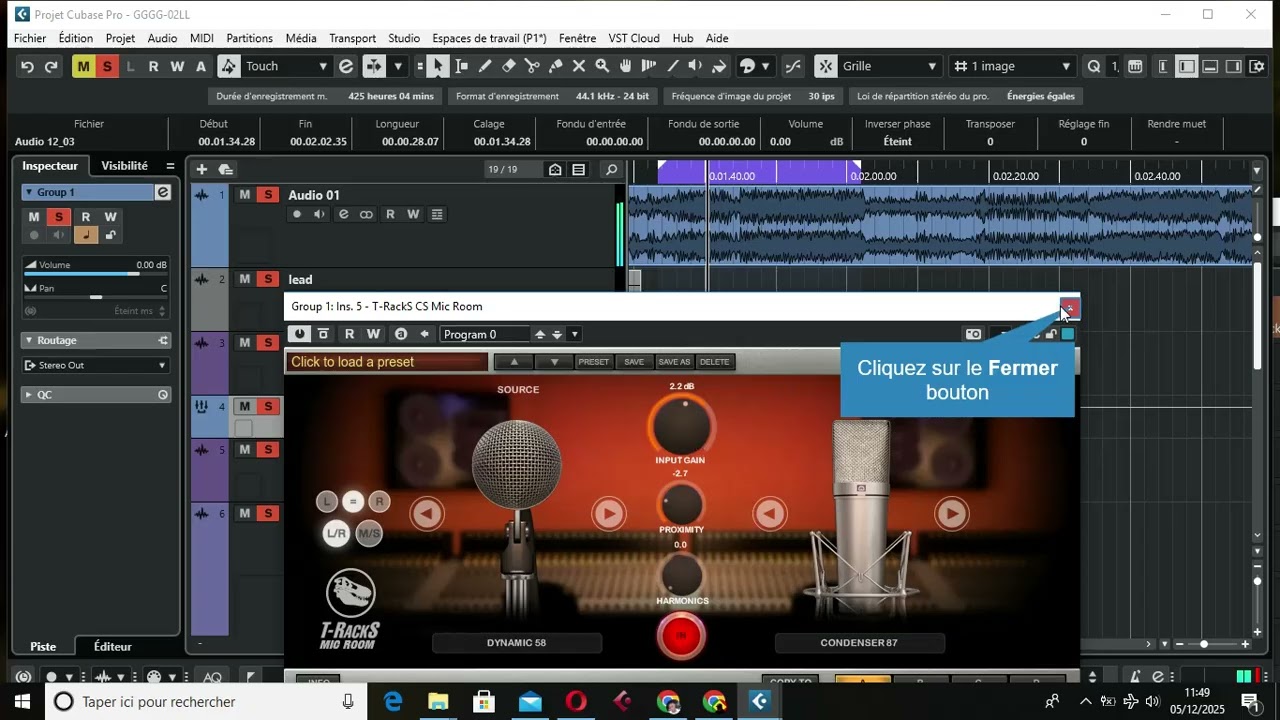The image size is (1280, 720).
Task: Select the M/S mode in Mic Room
Action: coord(370,533)
